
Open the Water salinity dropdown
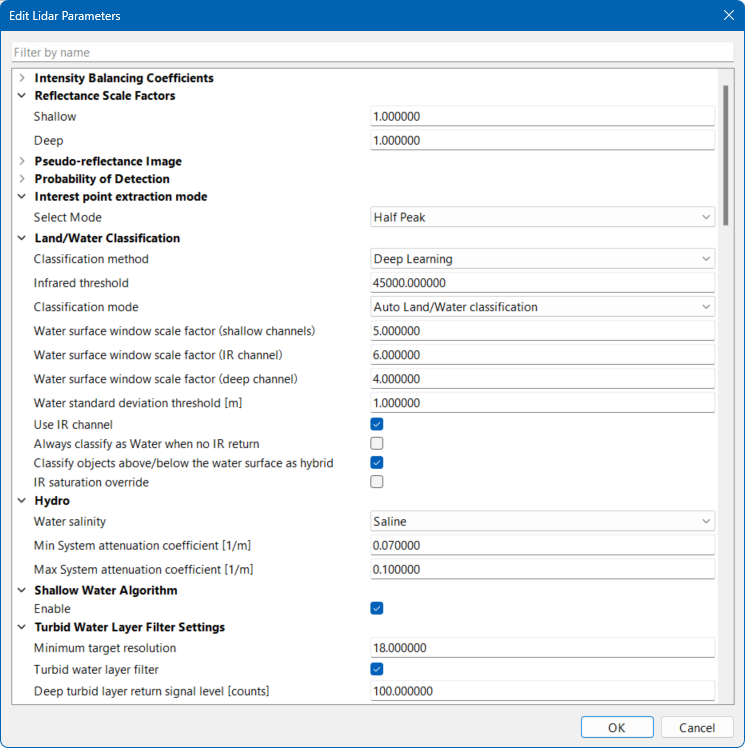pos(542,521)
